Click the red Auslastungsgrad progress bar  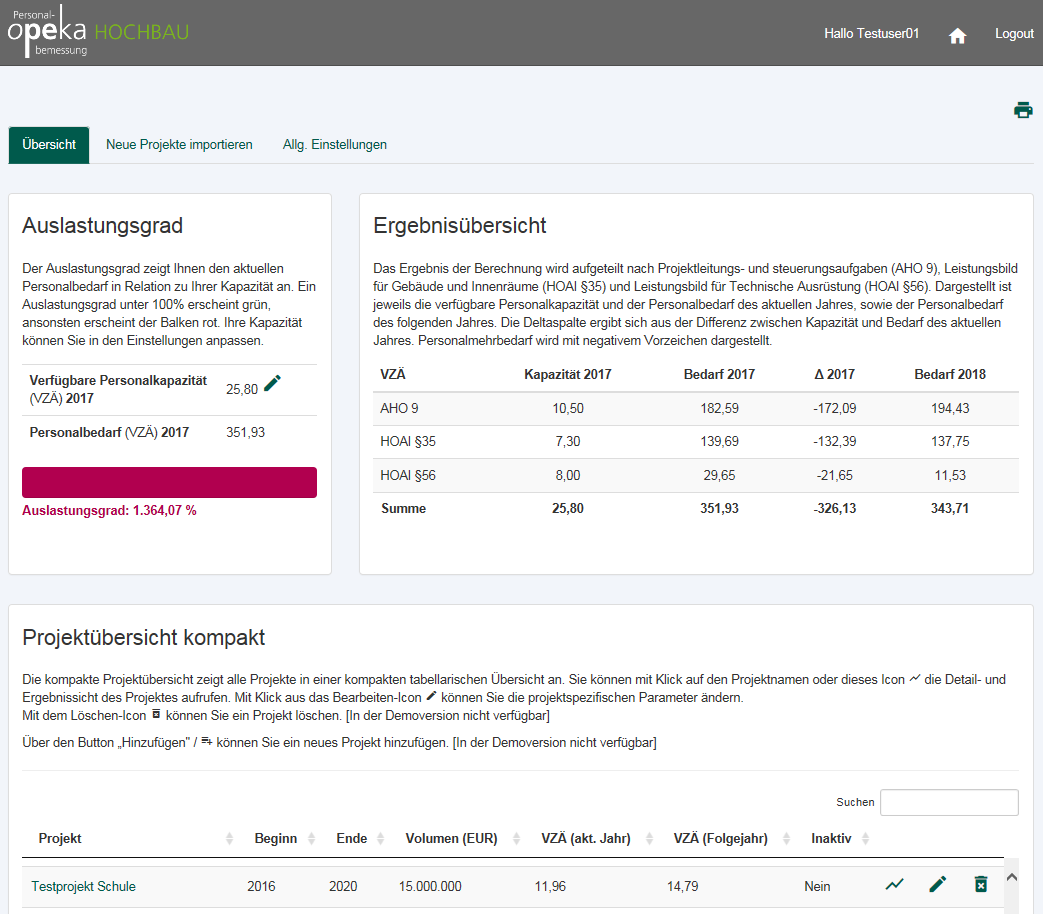tap(169, 482)
